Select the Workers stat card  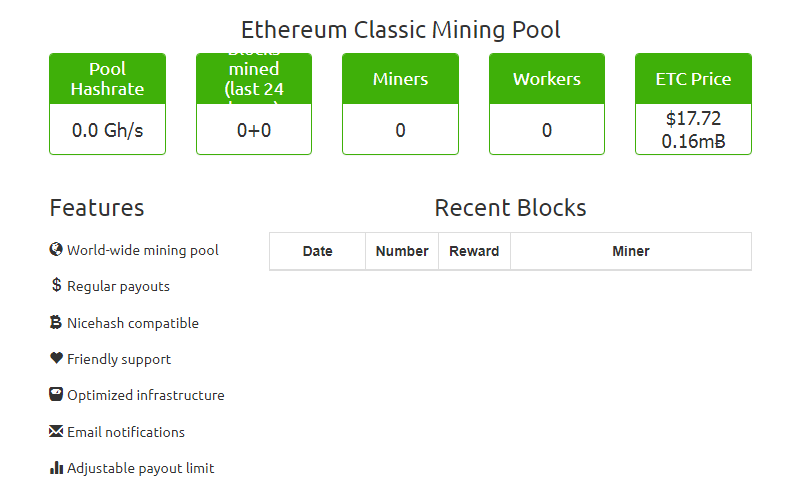point(547,104)
